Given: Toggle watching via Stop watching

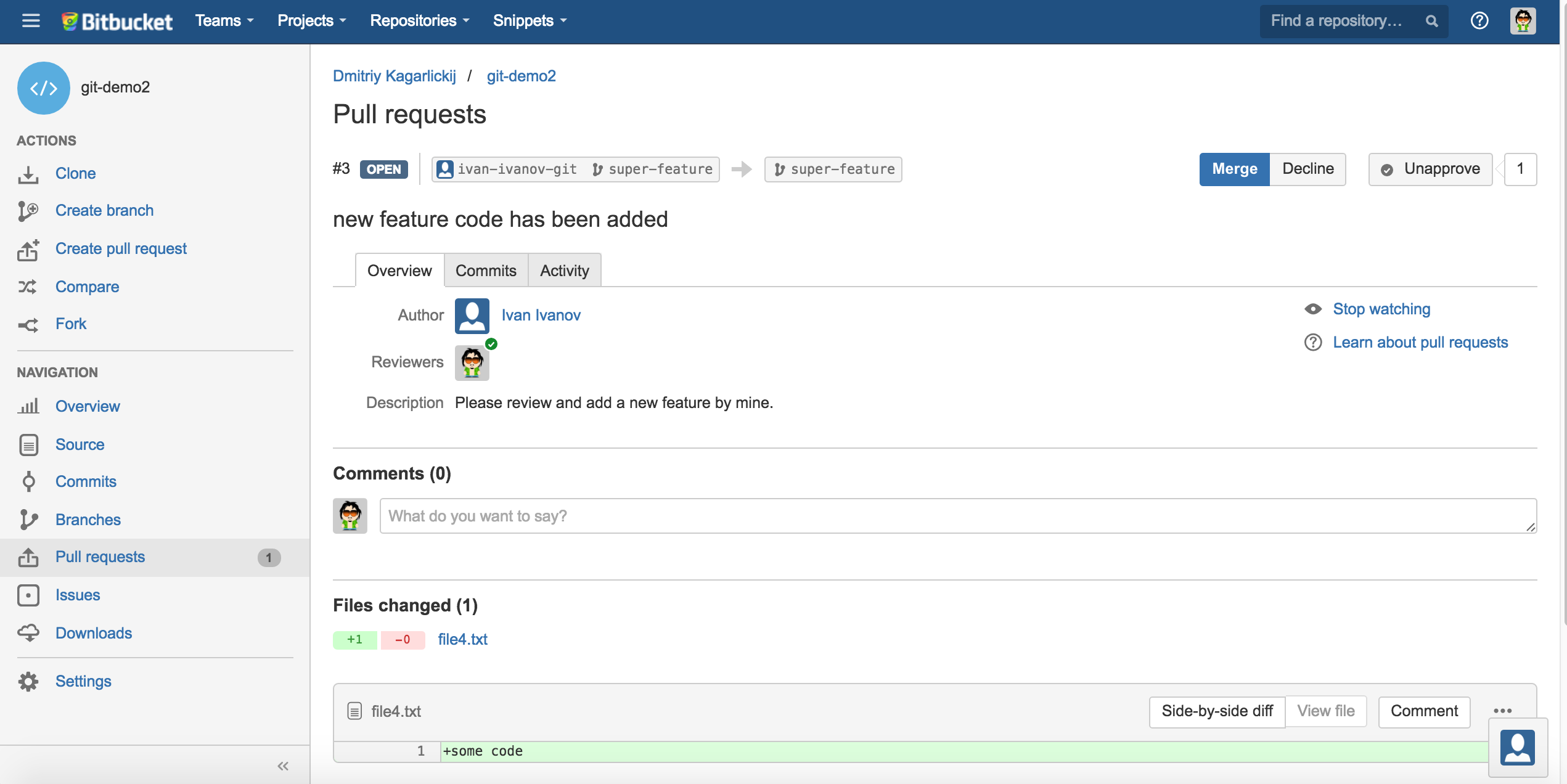Looking at the screenshot, I should 1381,309.
